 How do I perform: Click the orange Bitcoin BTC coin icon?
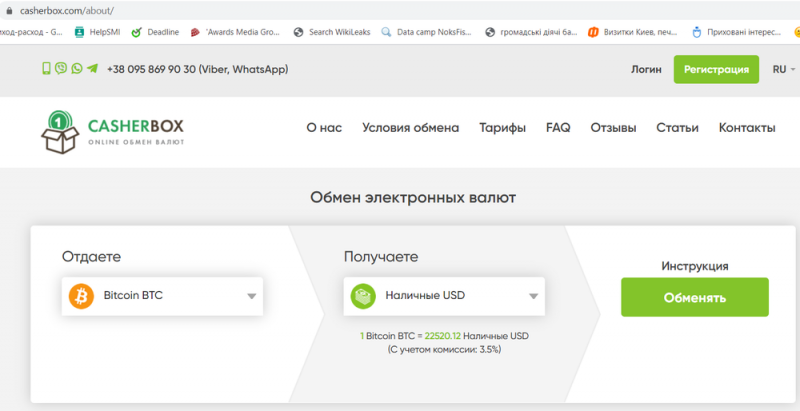click(x=81, y=296)
